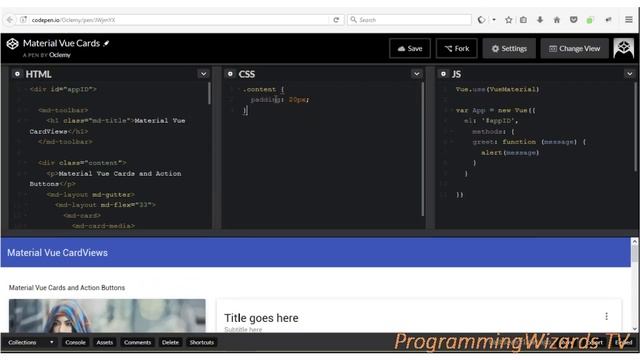Click the browser URL address bar
The width and height of the screenshot is (640, 360).
pos(180,20)
